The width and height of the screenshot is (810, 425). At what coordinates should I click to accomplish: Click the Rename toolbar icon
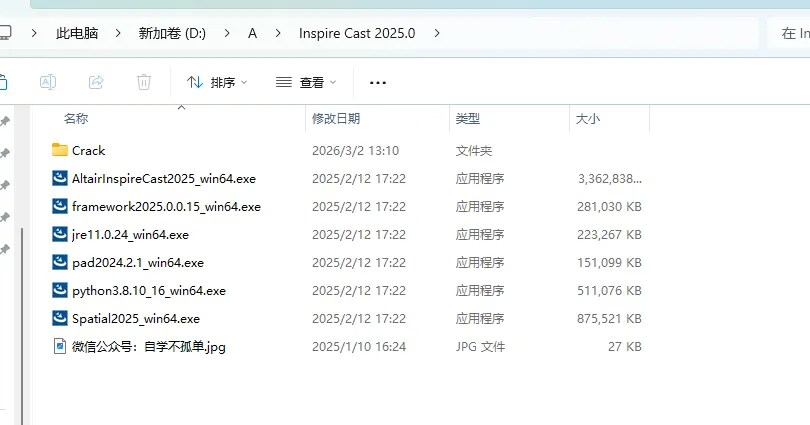(48, 82)
